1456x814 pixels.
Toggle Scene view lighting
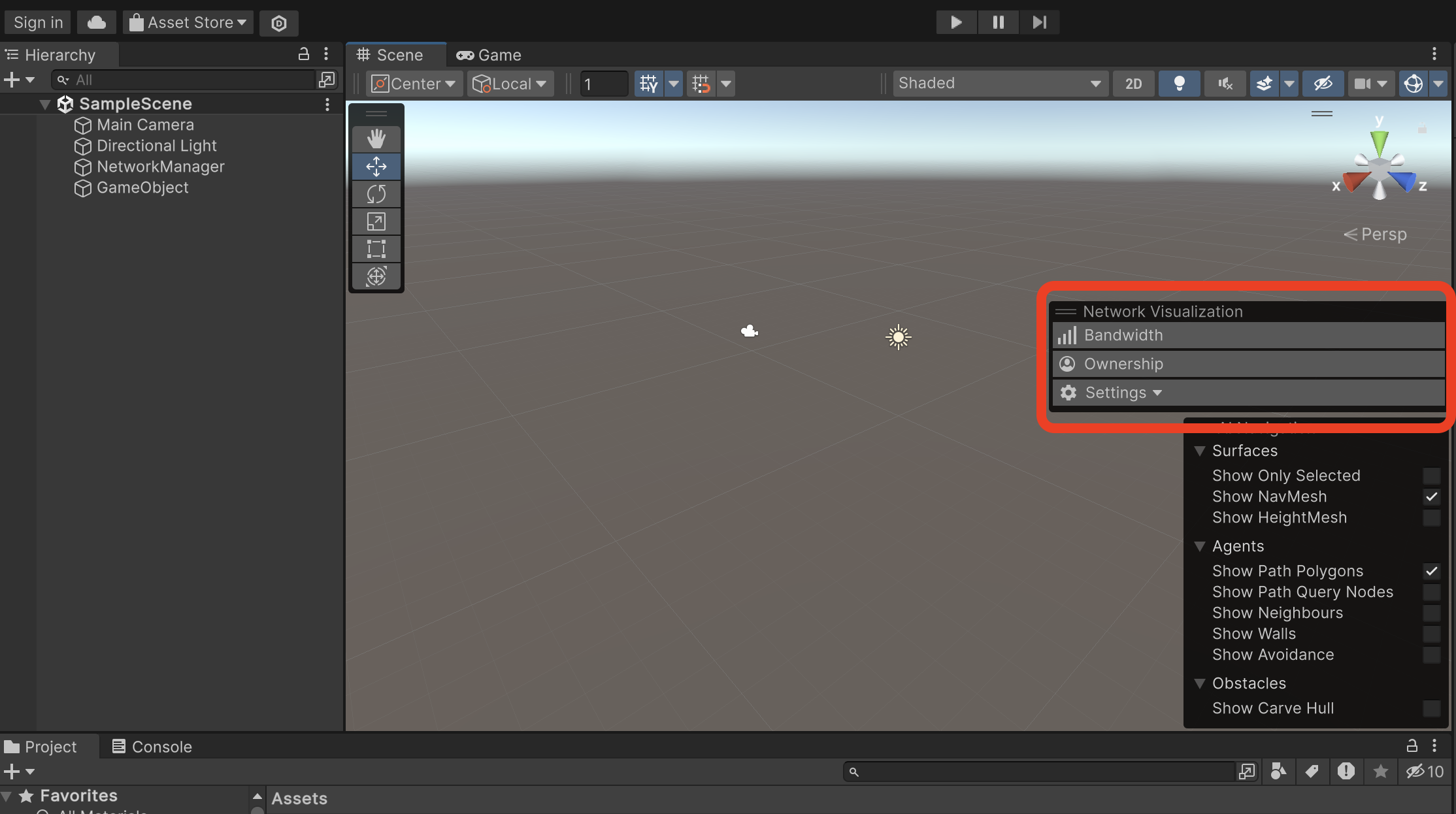coord(1179,83)
